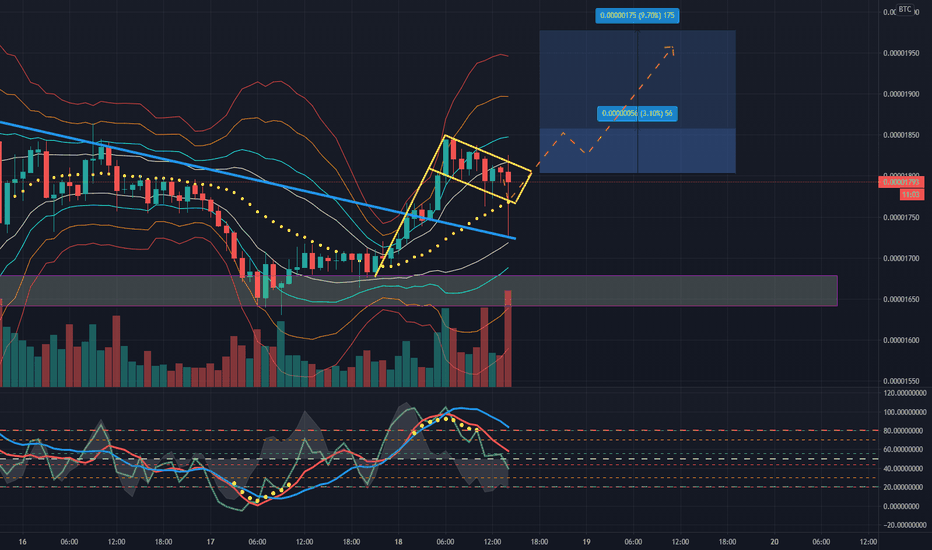The width and height of the screenshot is (932, 550).
Task: Click the 100.00000000 oscillator scale label
Action: pyautogui.click(x=905, y=412)
